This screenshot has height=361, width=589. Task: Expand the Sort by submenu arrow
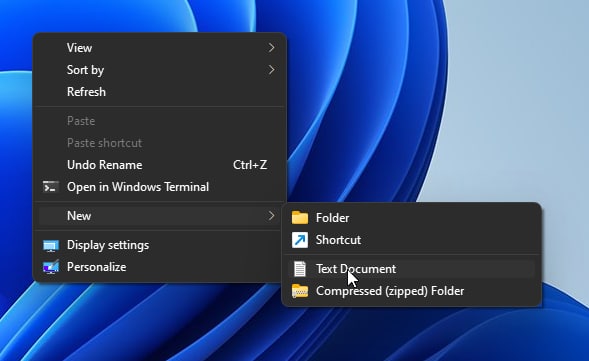pyautogui.click(x=271, y=69)
